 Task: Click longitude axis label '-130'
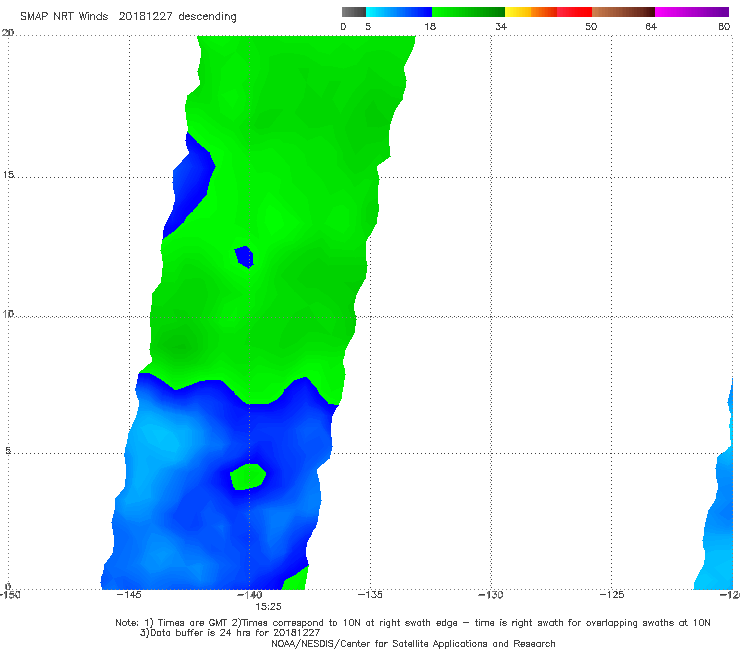[491, 595]
